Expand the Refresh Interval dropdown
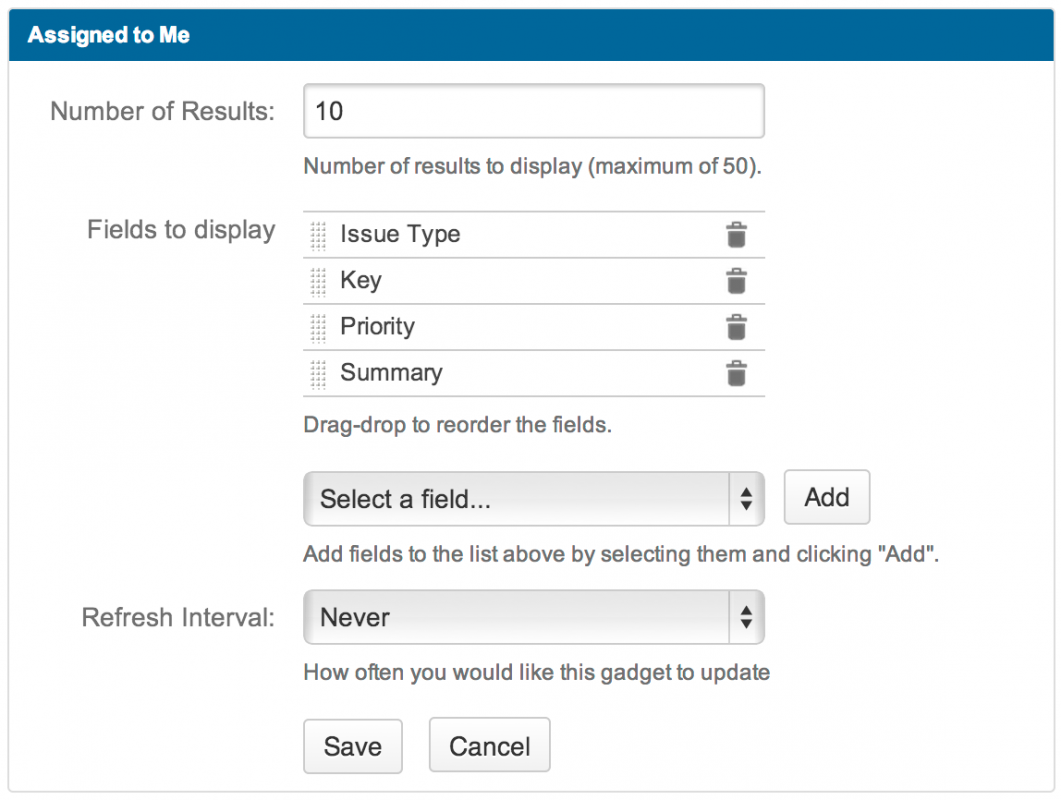 tap(533, 617)
